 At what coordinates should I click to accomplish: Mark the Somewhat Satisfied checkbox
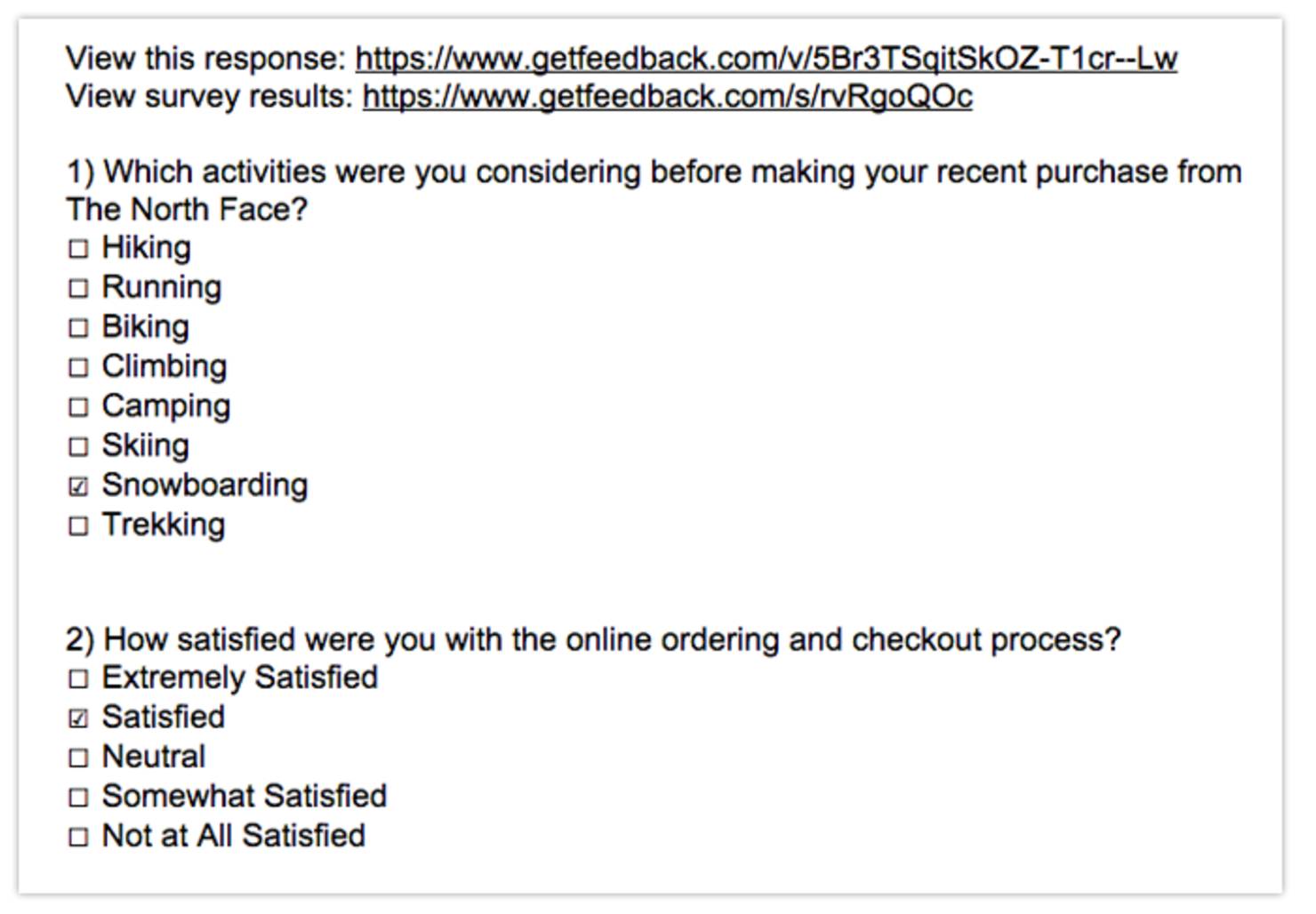[x=78, y=798]
